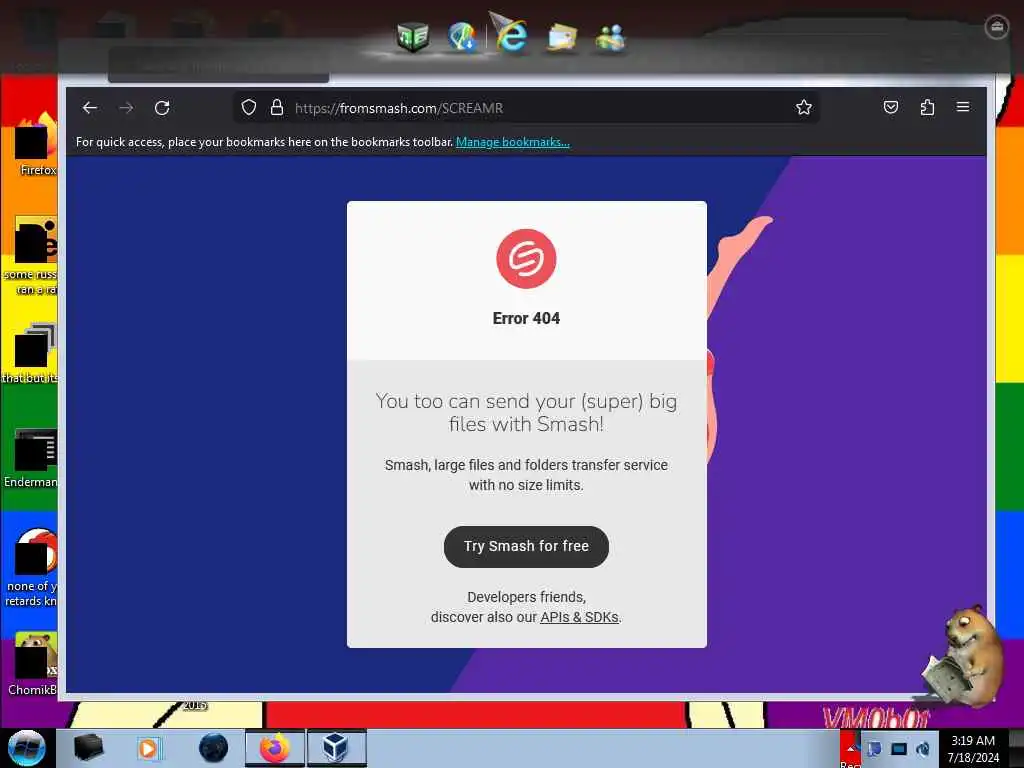Bookmark this page with the star icon
The height and width of the screenshot is (768, 1024).
(804, 108)
